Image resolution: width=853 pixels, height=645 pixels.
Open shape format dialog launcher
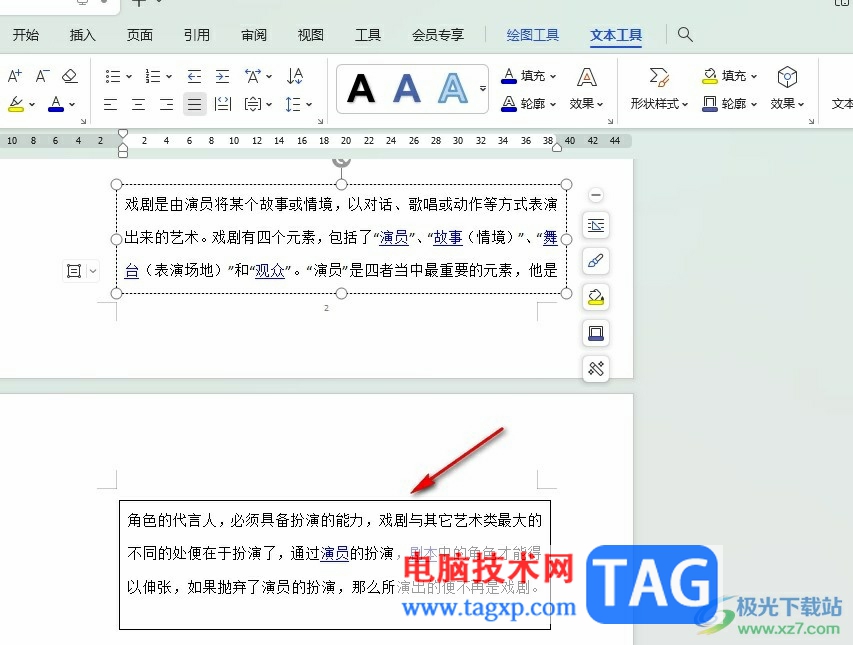click(x=811, y=121)
